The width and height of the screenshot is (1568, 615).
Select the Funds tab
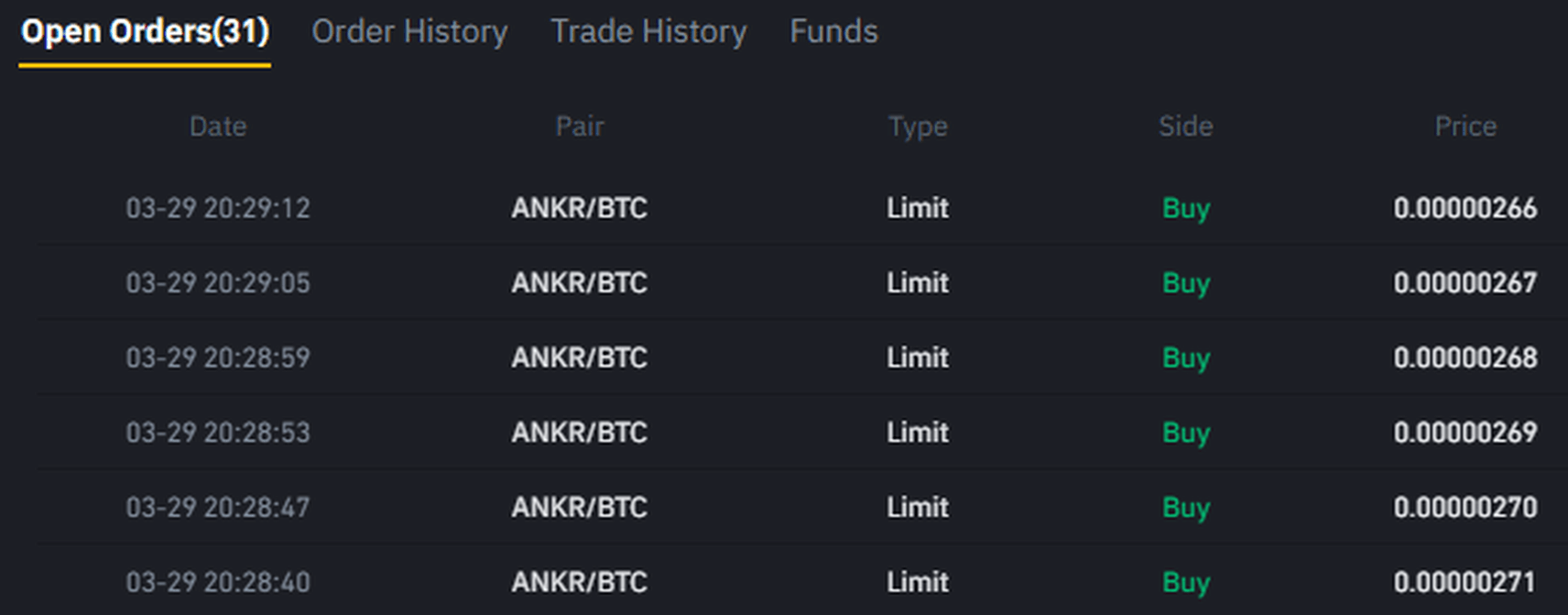click(x=833, y=32)
